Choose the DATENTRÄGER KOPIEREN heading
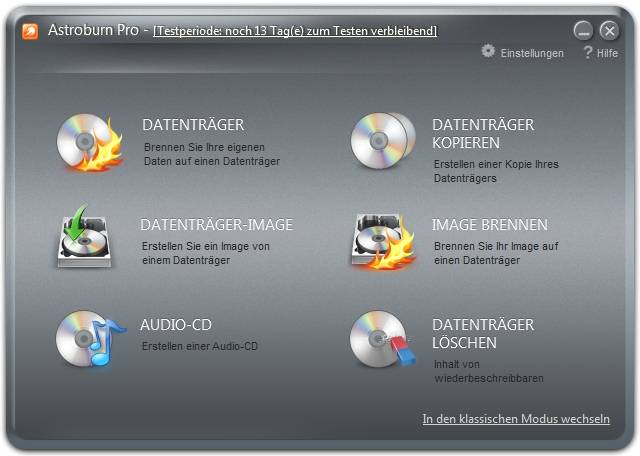640x456 pixels. tap(483, 134)
